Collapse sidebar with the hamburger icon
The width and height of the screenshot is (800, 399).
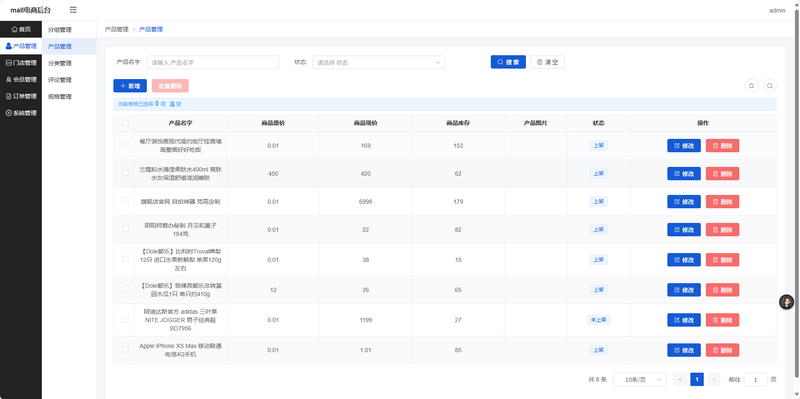[73, 10]
